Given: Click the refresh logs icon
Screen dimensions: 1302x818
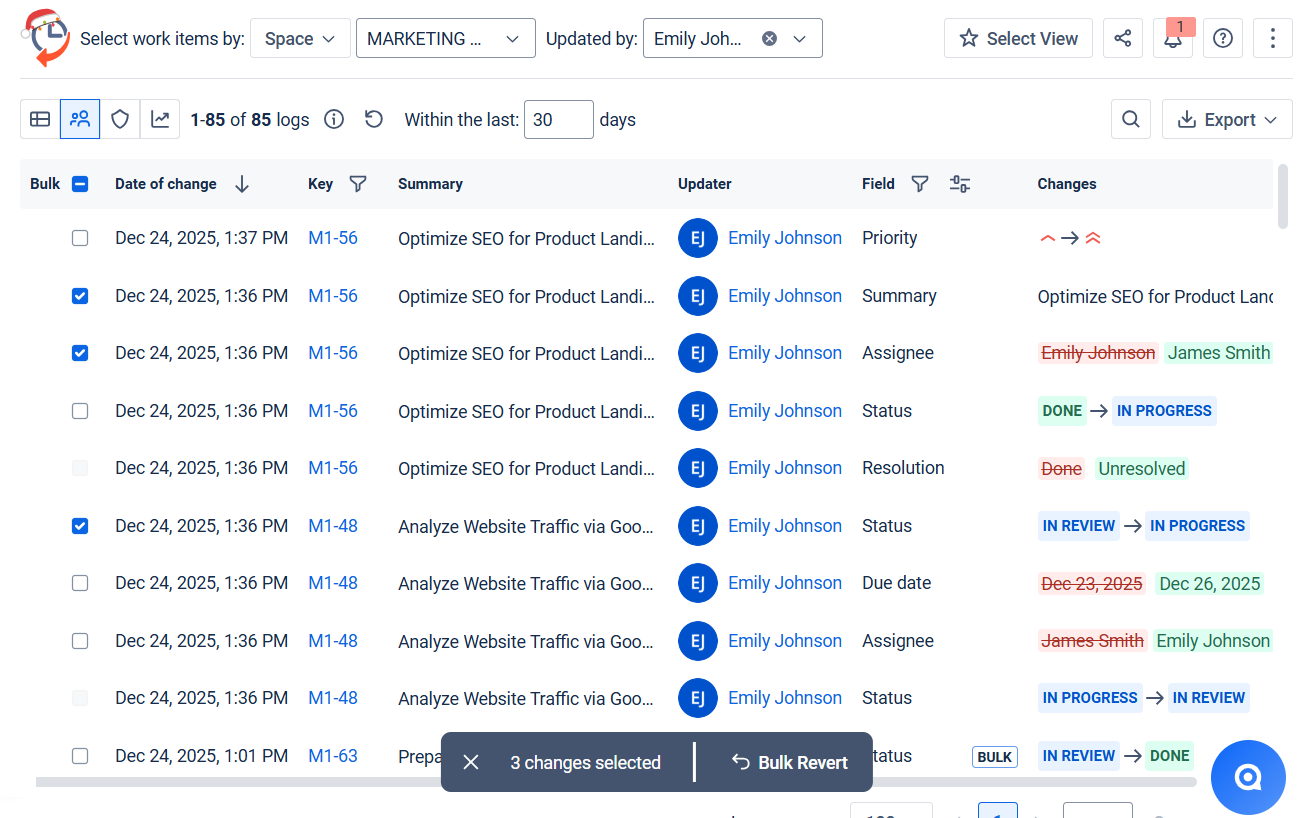Looking at the screenshot, I should [373, 120].
